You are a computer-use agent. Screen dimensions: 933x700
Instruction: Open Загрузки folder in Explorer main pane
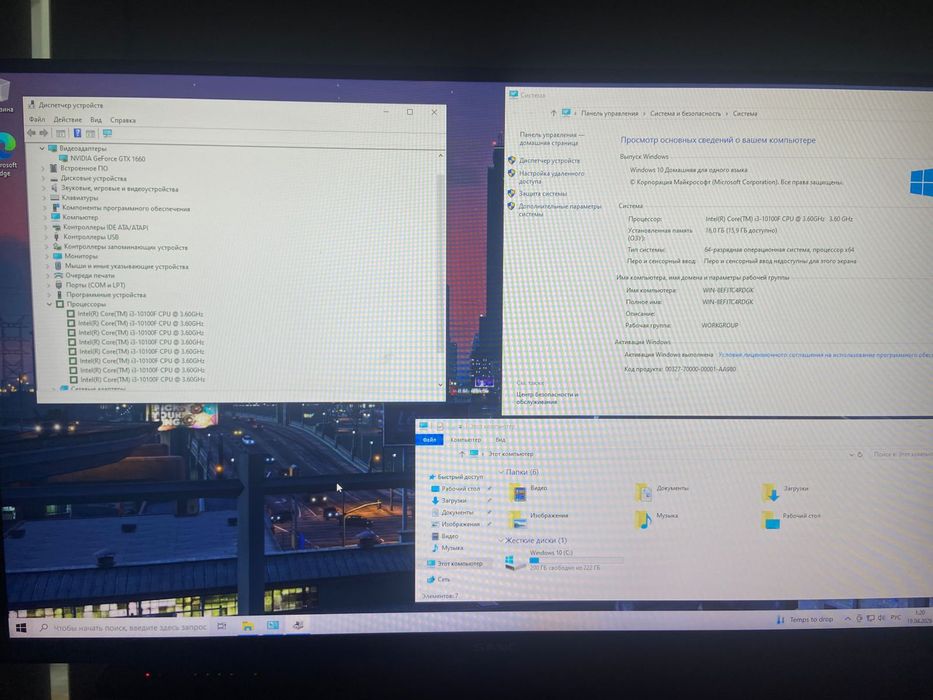[x=785, y=492]
